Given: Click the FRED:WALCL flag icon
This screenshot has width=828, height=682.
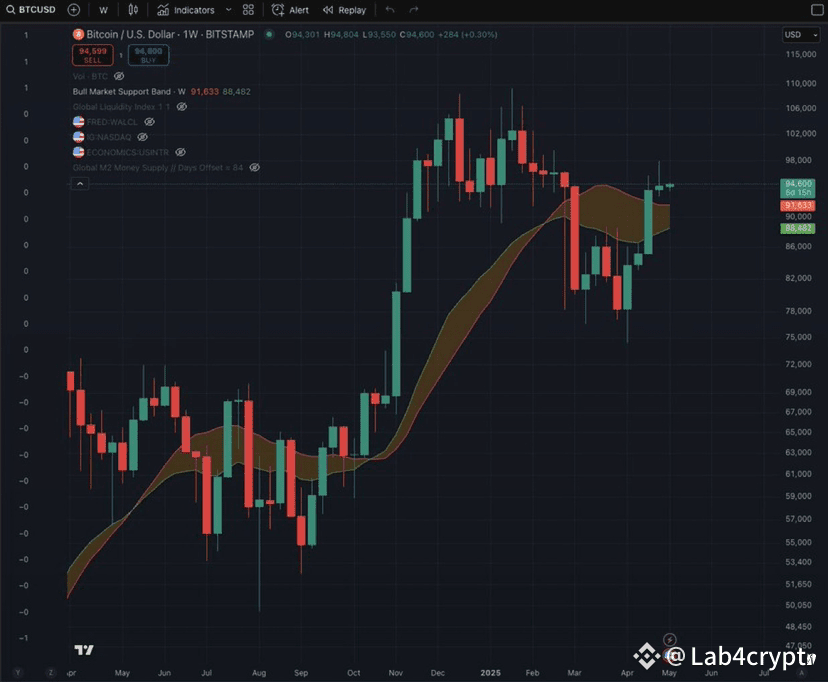Looking at the screenshot, I should click(x=78, y=122).
